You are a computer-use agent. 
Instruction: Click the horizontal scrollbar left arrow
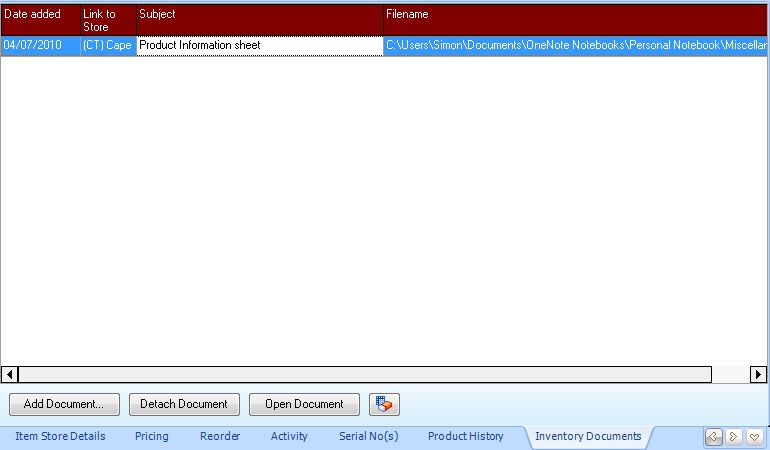pos(10,375)
